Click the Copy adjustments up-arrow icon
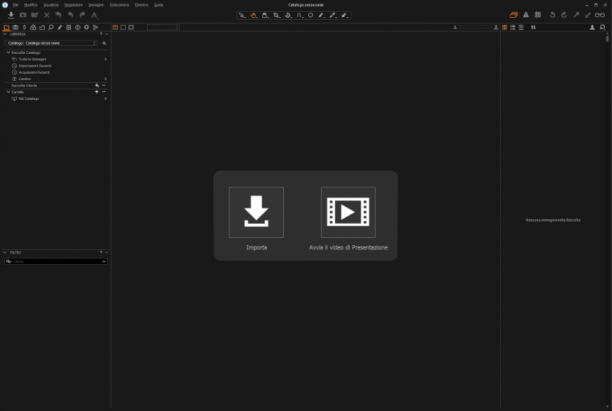The image size is (612, 411). click(576, 15)
